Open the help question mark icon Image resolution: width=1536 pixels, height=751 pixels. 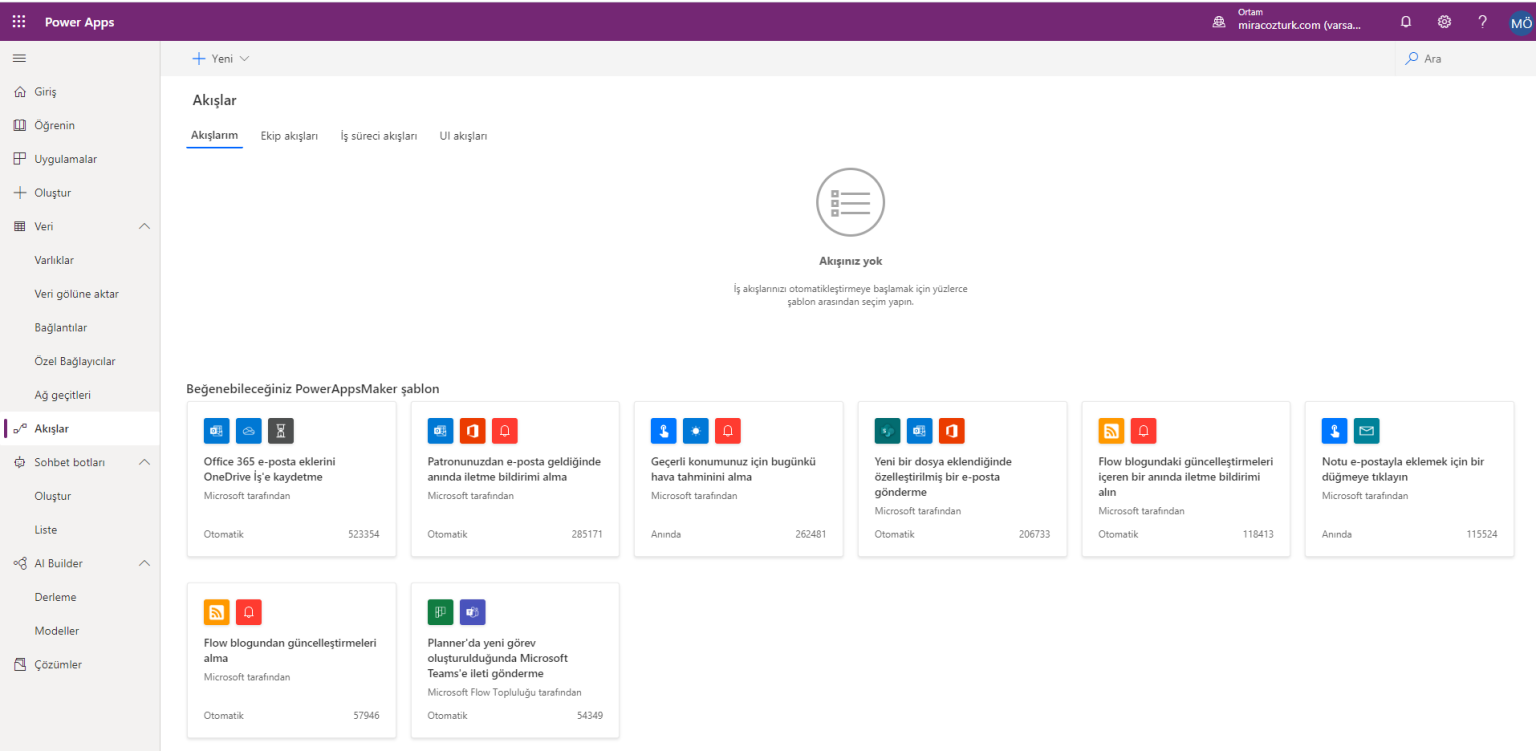coord(1482,21)
